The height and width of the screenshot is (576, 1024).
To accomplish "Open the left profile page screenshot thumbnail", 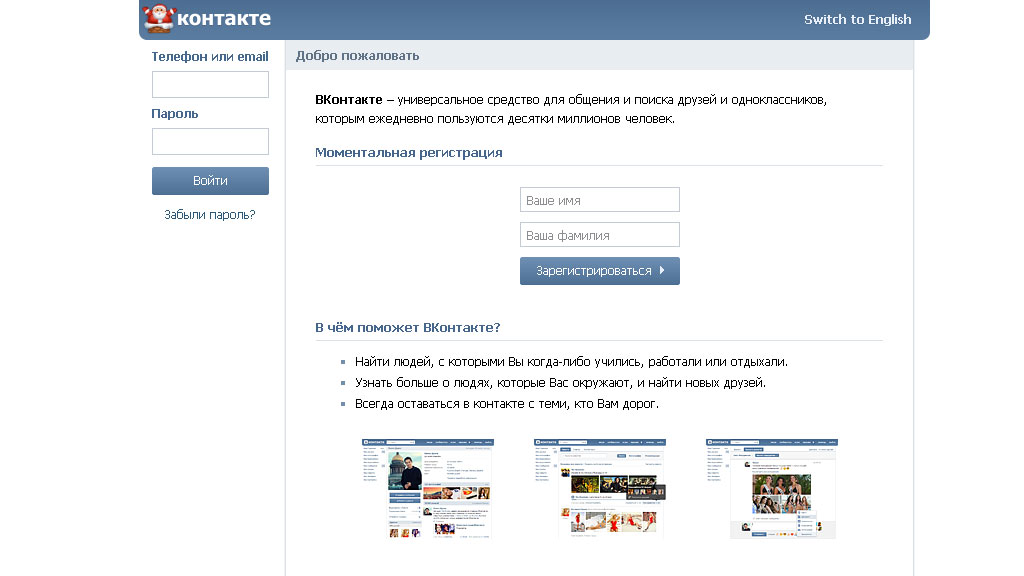I will pyautogui.click(x=427, y=488).
